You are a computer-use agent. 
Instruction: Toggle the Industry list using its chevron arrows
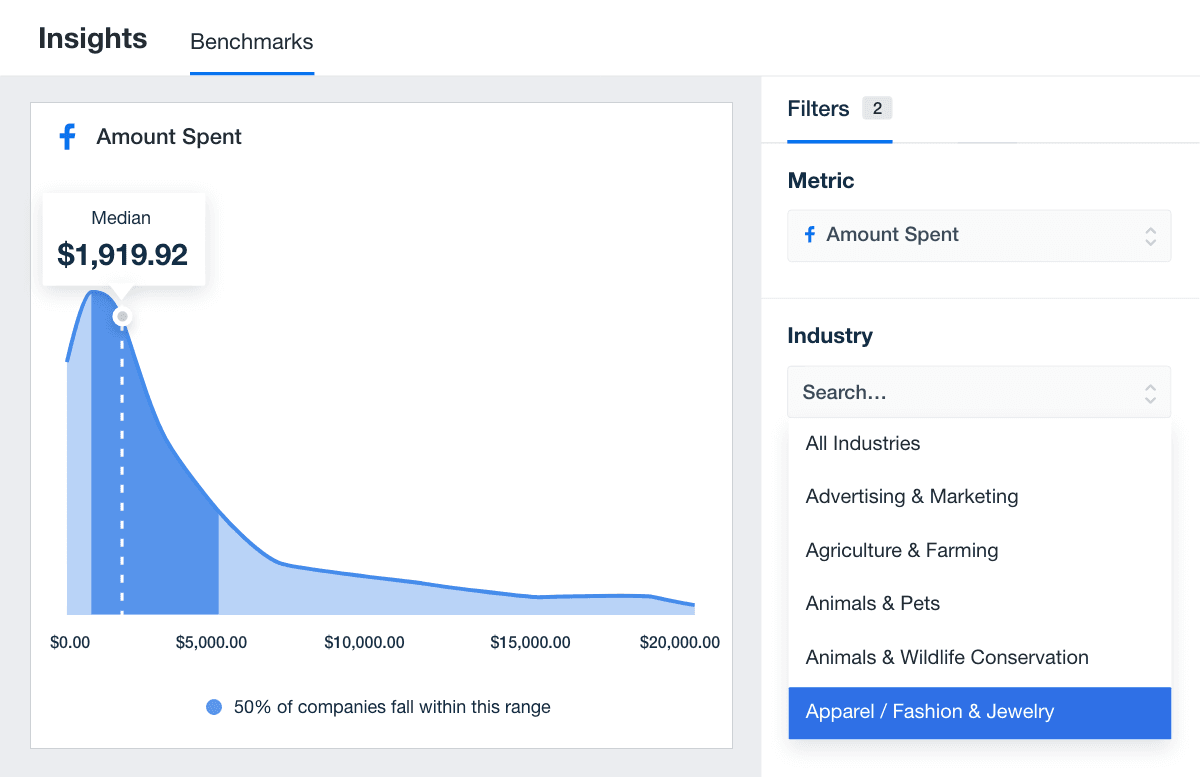pos(1150,393)
